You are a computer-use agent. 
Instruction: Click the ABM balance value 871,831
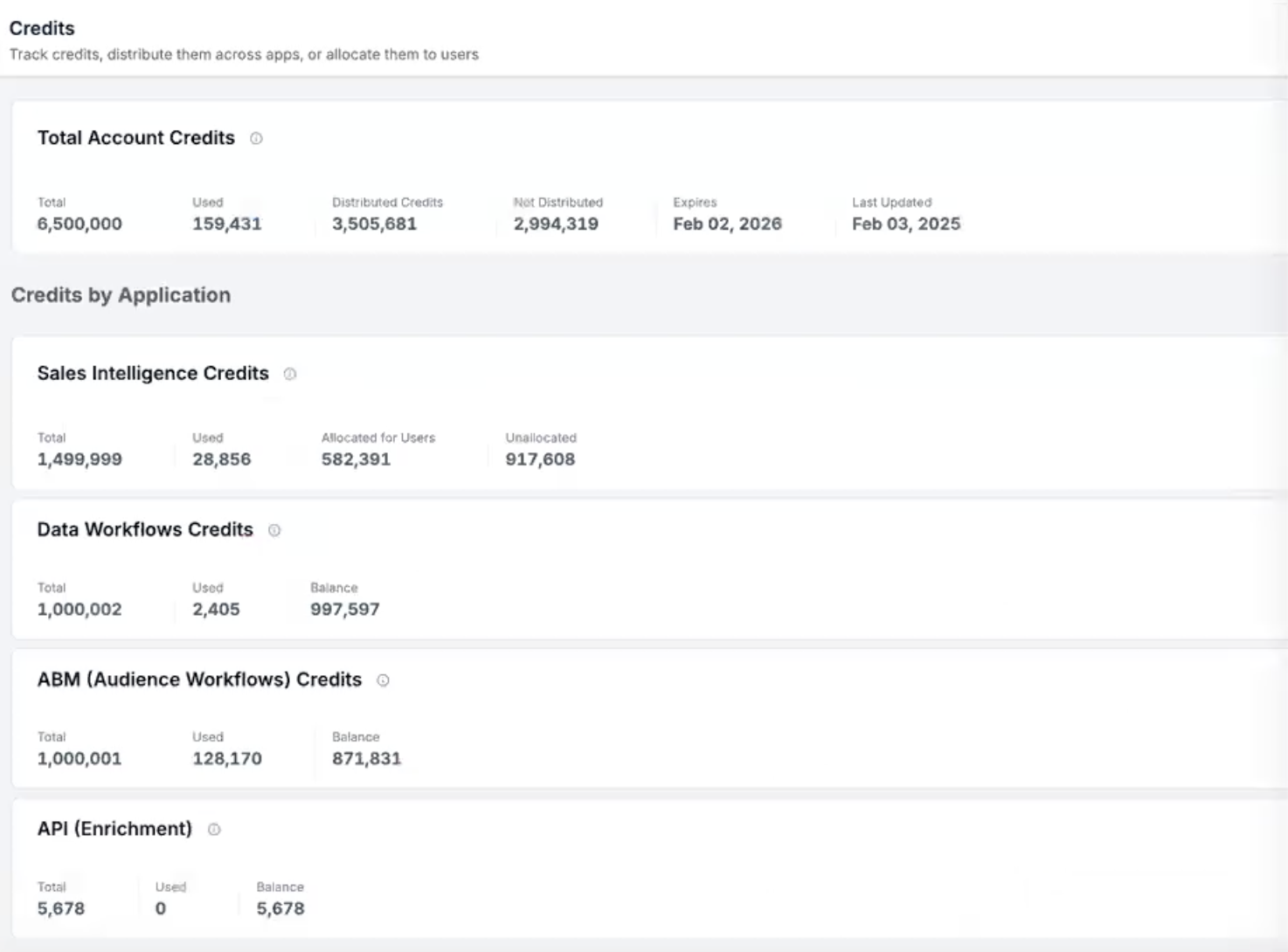coord(366,759)
